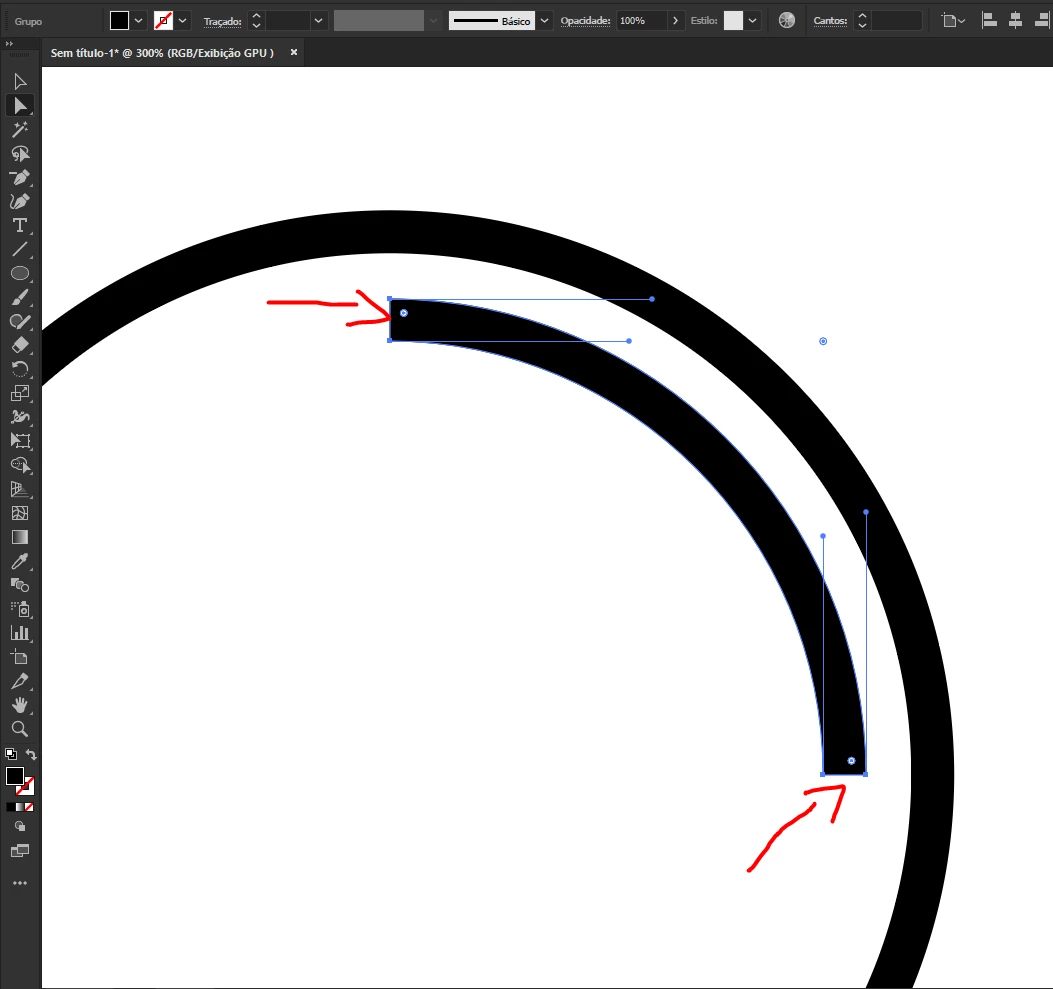The image size is (1053, 989).
Task: Set paint mode to None
Action: [x=29, y=807]
